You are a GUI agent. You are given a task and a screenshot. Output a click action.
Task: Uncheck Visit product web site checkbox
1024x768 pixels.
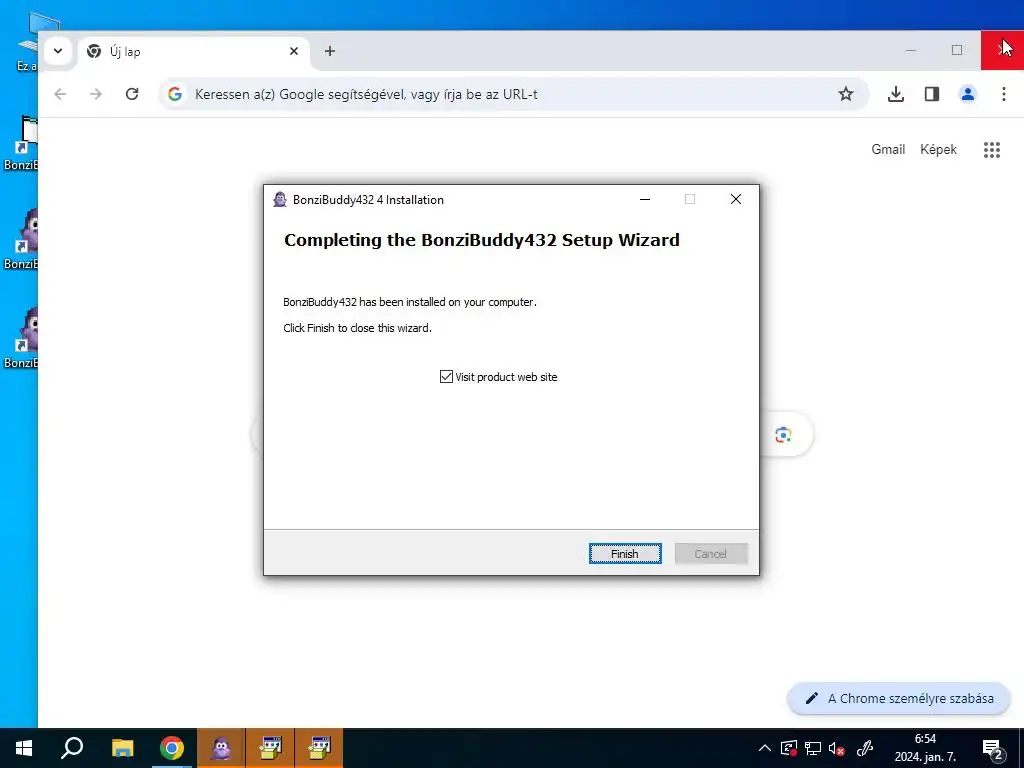point(446,377)
